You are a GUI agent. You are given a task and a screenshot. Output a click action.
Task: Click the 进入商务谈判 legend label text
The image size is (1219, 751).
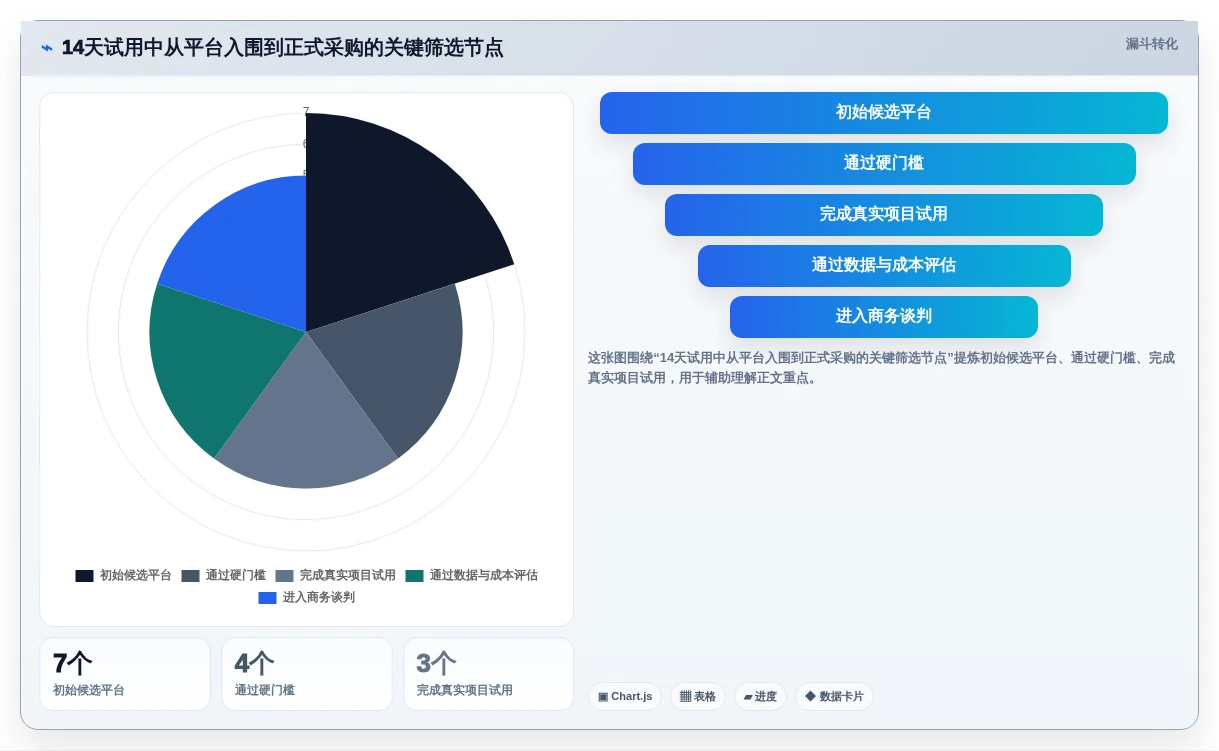point(319,598)
